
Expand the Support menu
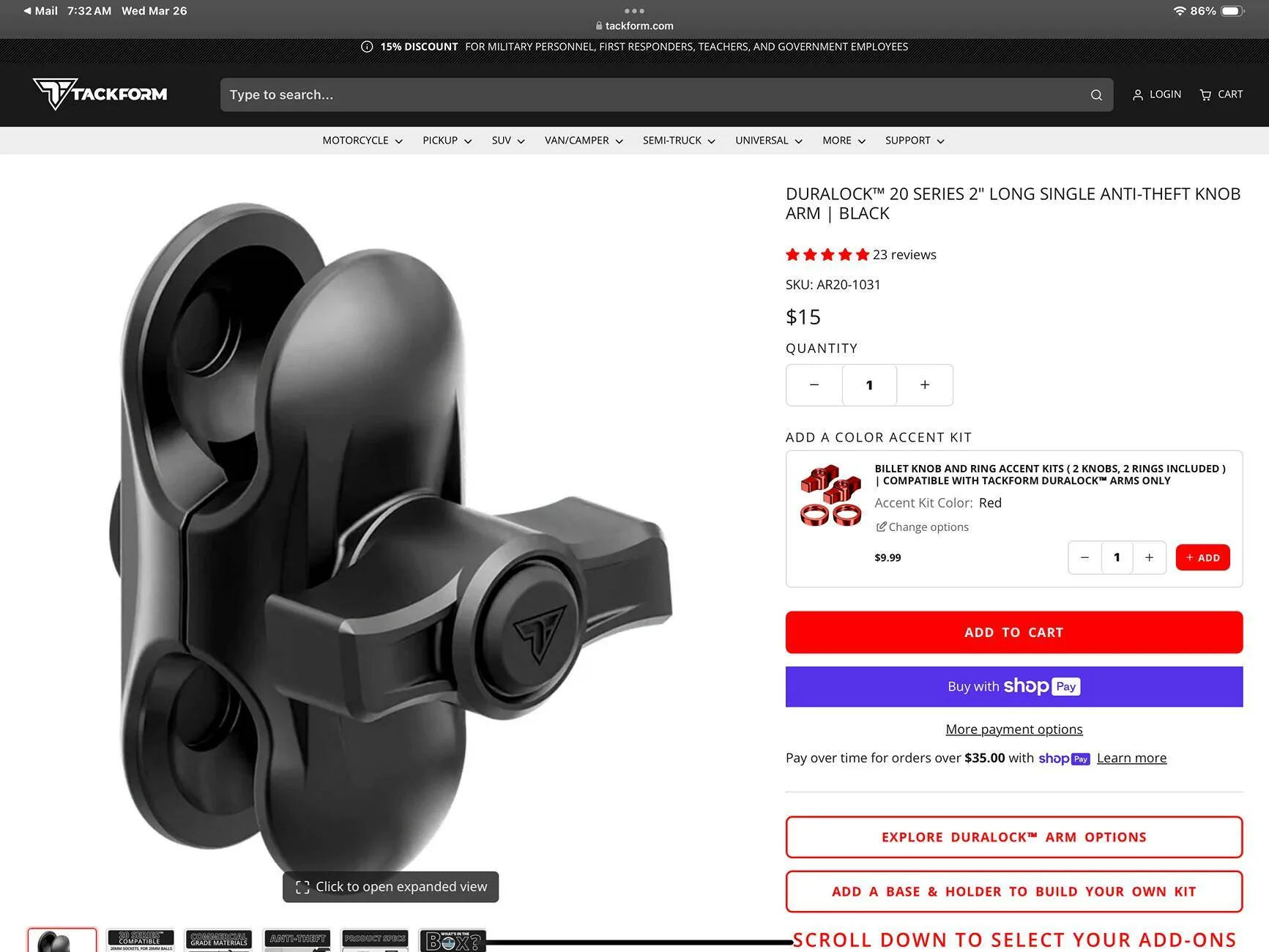915,141
